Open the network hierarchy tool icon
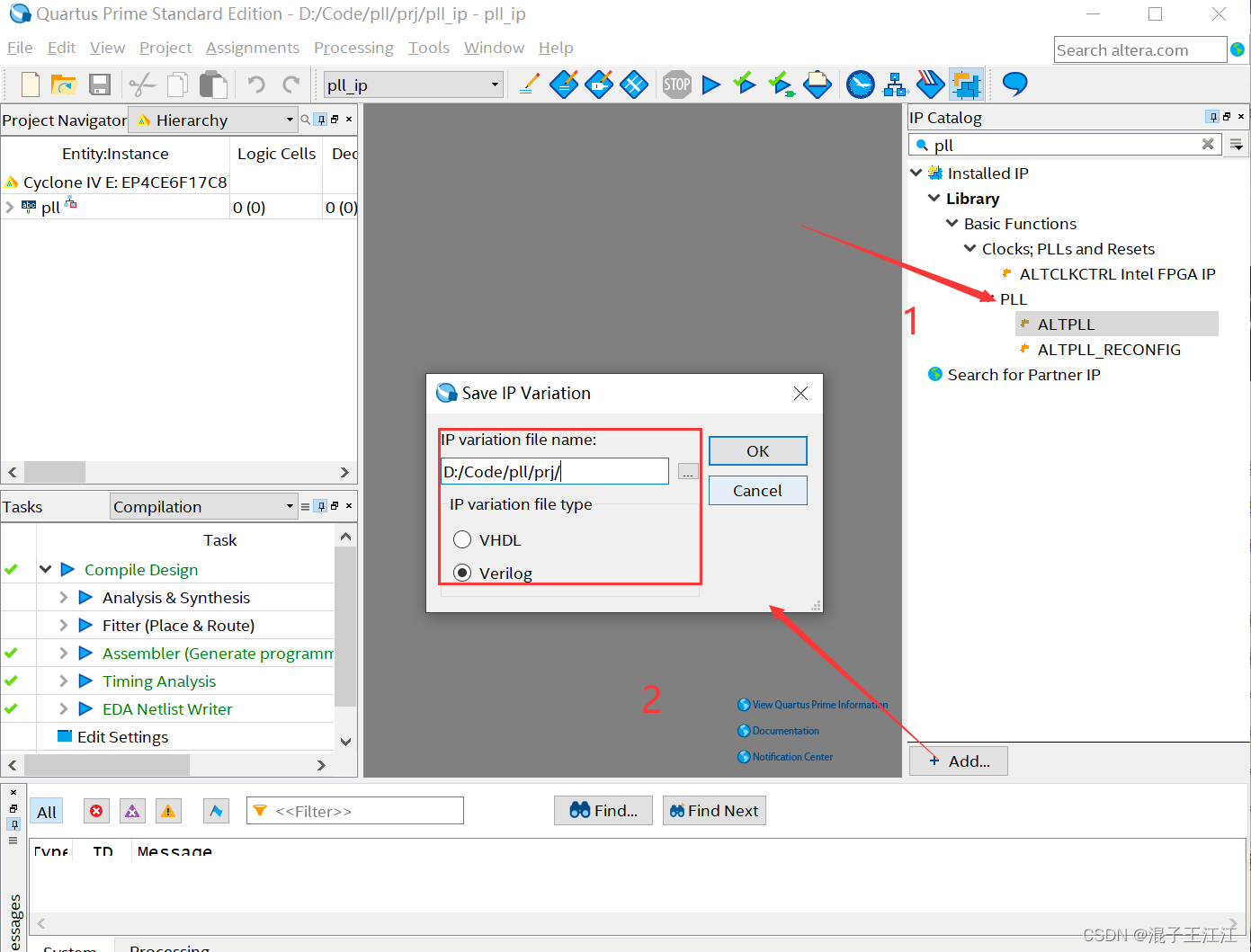This screenshot has height=952, width=1251. 896,85
